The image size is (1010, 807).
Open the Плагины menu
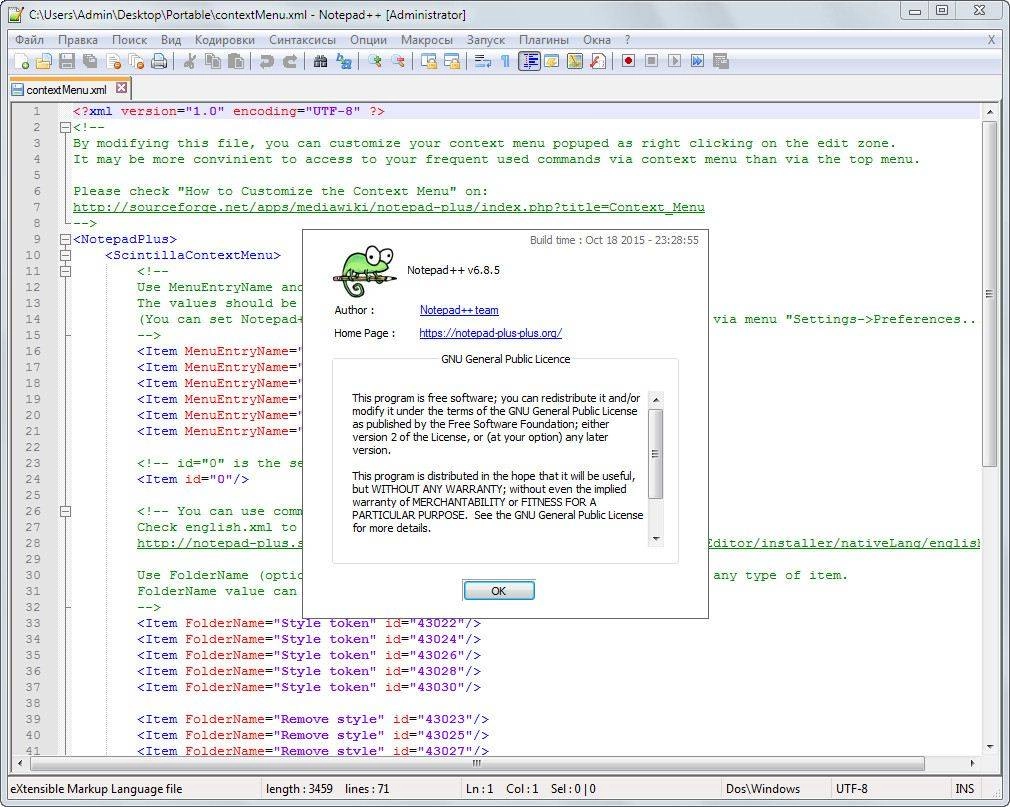click(544, 40)
